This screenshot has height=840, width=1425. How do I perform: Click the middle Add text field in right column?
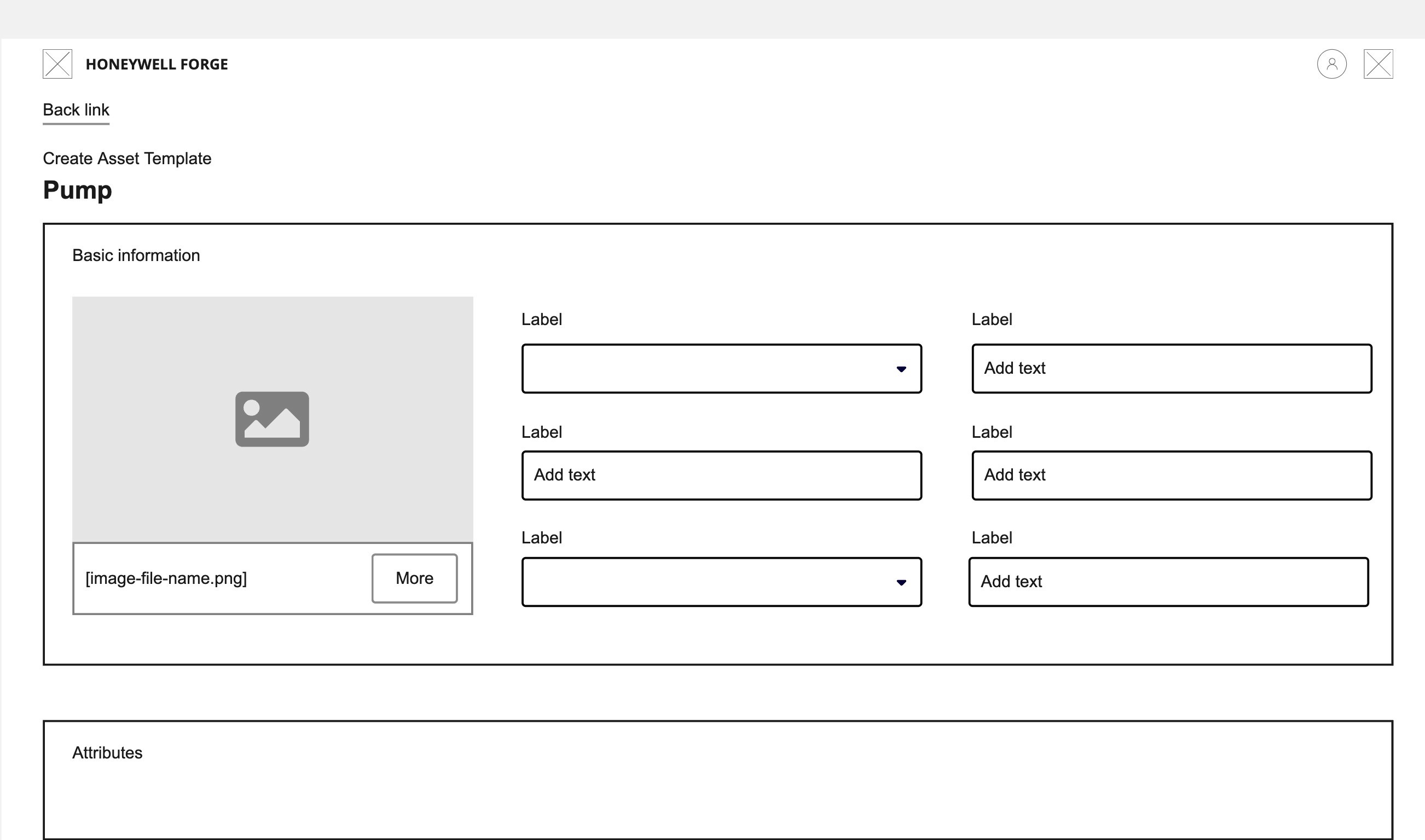(x=1172, y=475)
